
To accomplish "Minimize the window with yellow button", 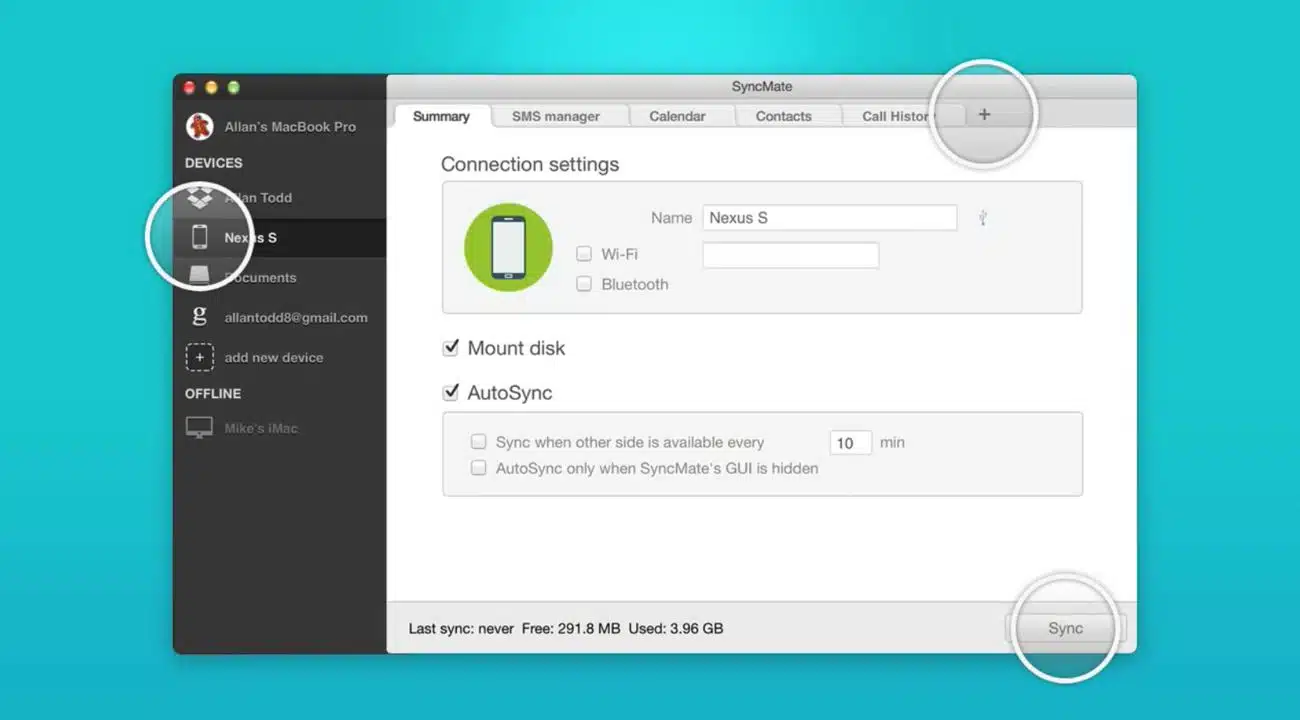I will click(x=212, y=88).
